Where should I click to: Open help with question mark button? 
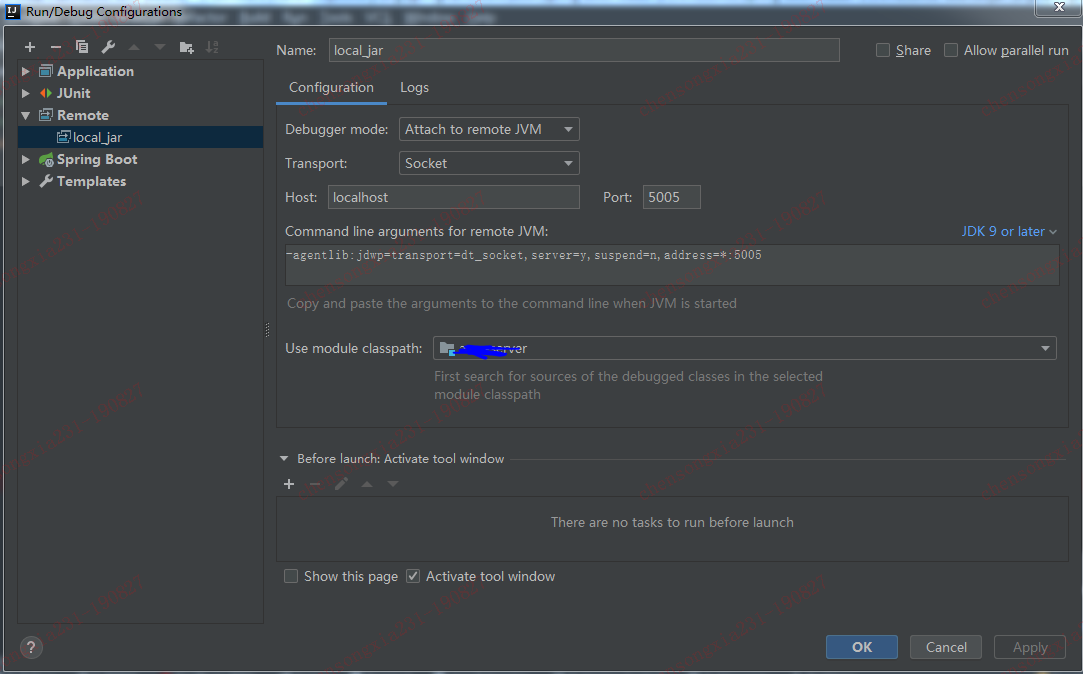tap(31, 648)
